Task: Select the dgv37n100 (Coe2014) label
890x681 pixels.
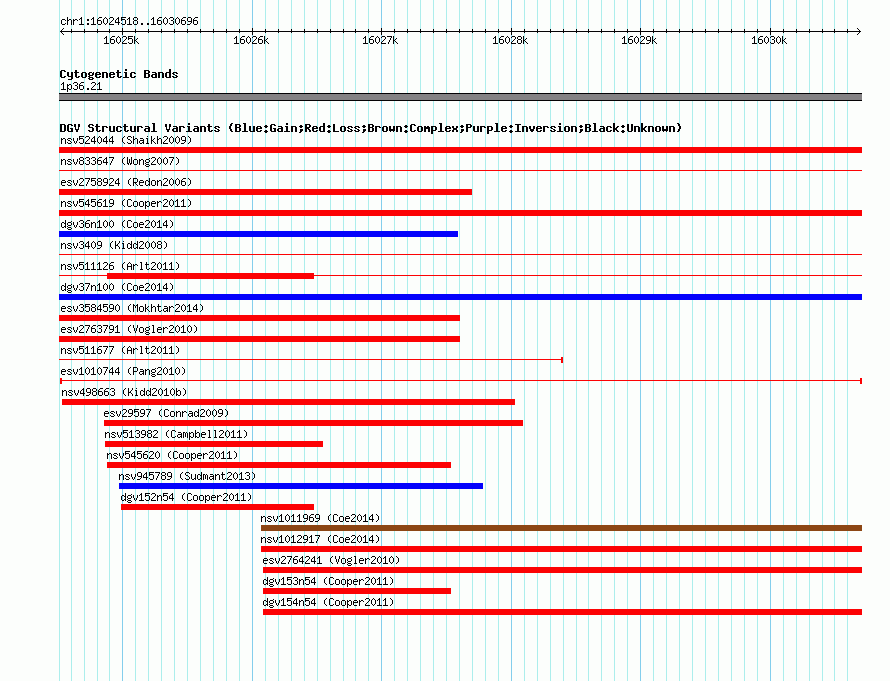Action: (117, 287)
